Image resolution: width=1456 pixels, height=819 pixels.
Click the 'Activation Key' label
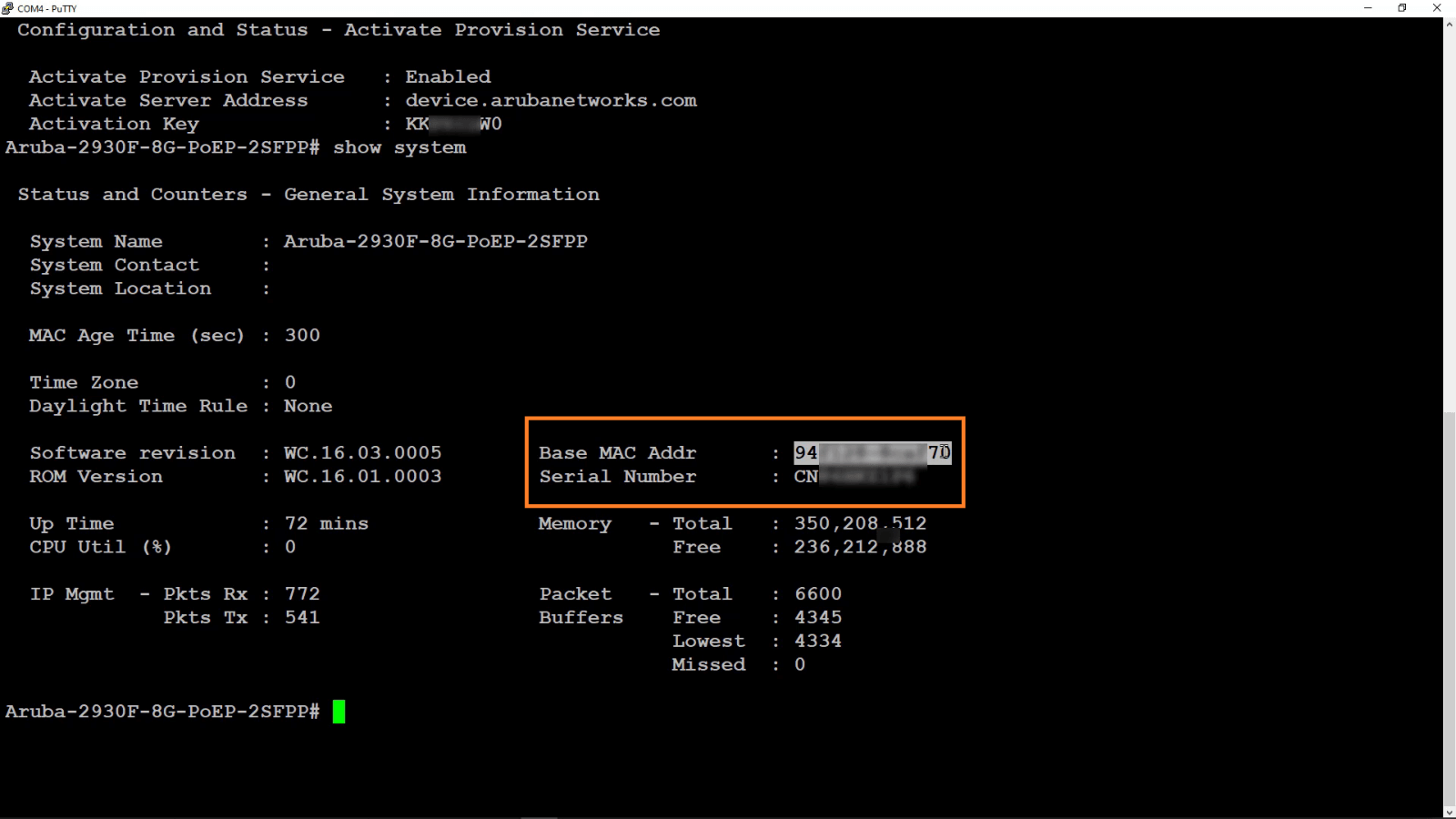click(114, 124)
